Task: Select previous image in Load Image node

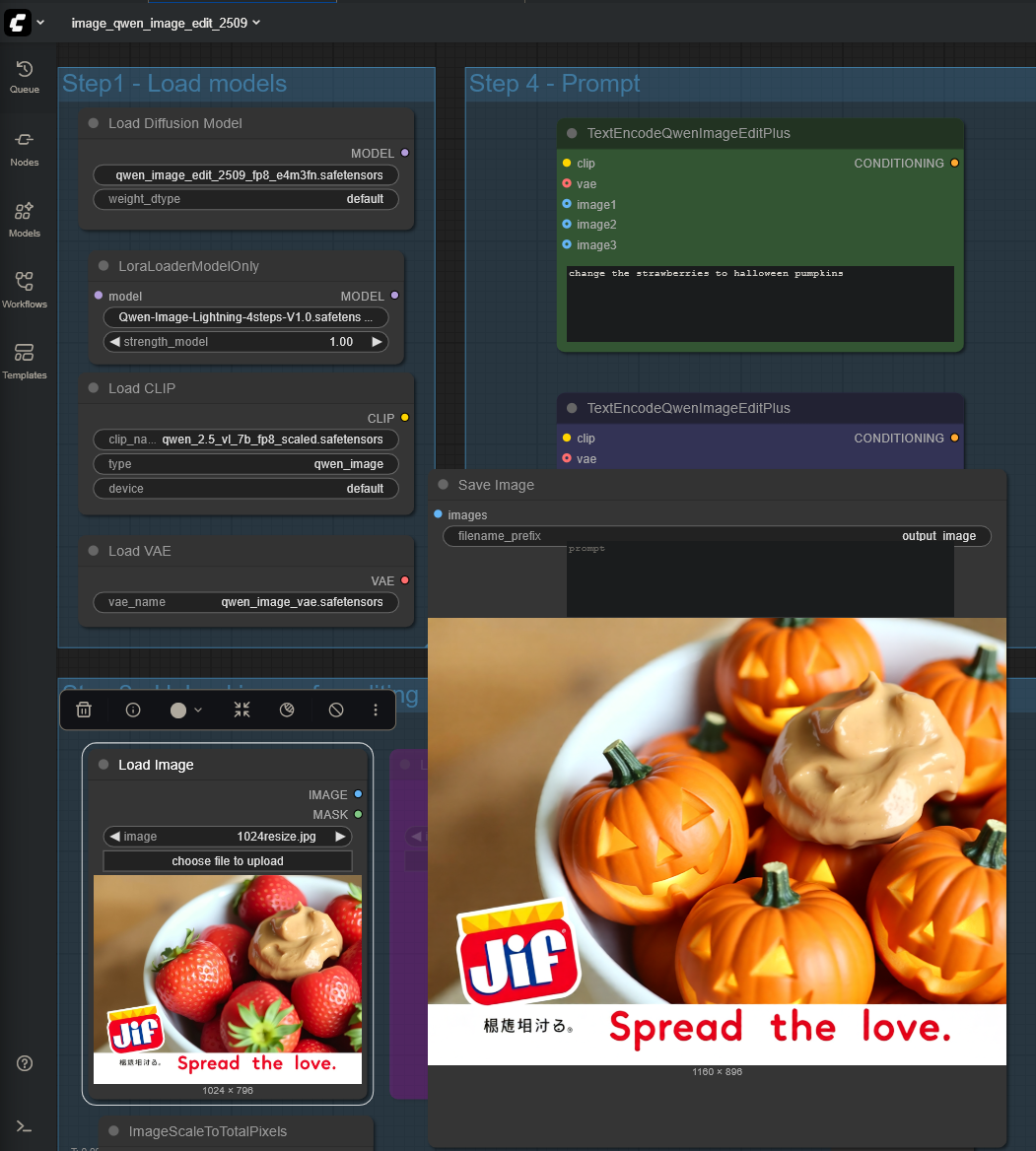Action: coord(114,836)
